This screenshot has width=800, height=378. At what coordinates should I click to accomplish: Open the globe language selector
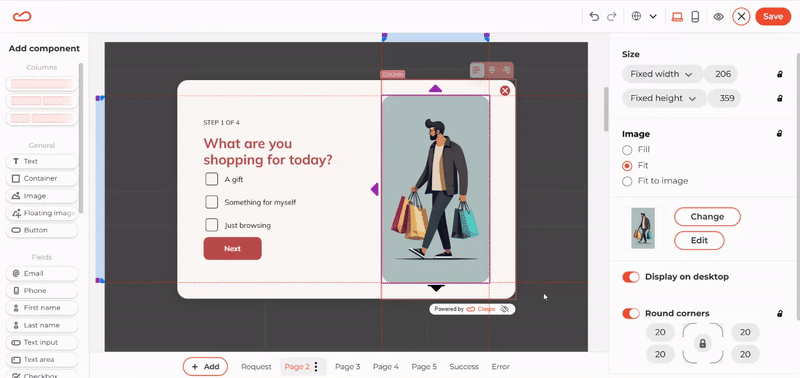click(x=636, y=16)
